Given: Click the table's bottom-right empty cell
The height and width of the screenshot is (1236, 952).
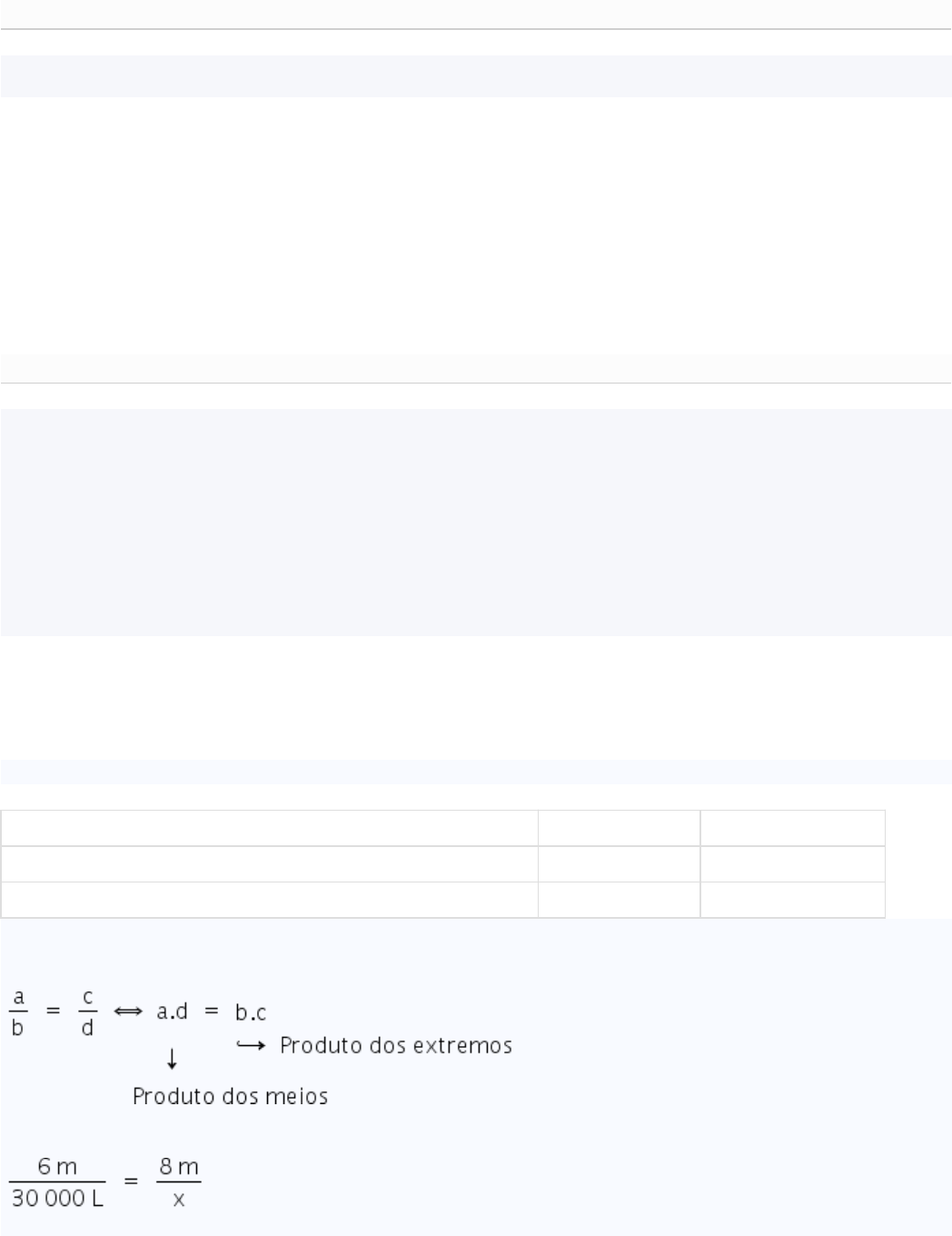Looking at the screenshot, I should click(x=792, y=899).
